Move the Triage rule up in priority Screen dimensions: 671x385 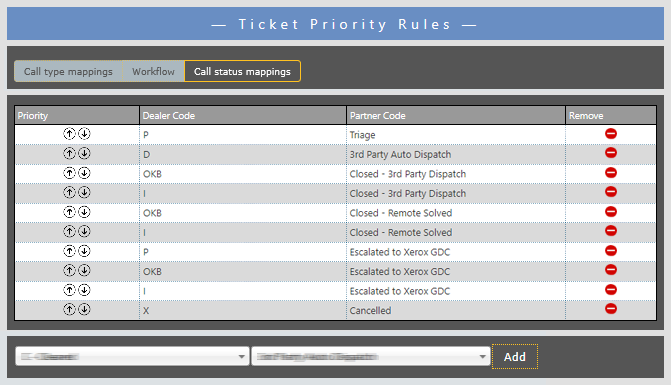pos(69,134)
